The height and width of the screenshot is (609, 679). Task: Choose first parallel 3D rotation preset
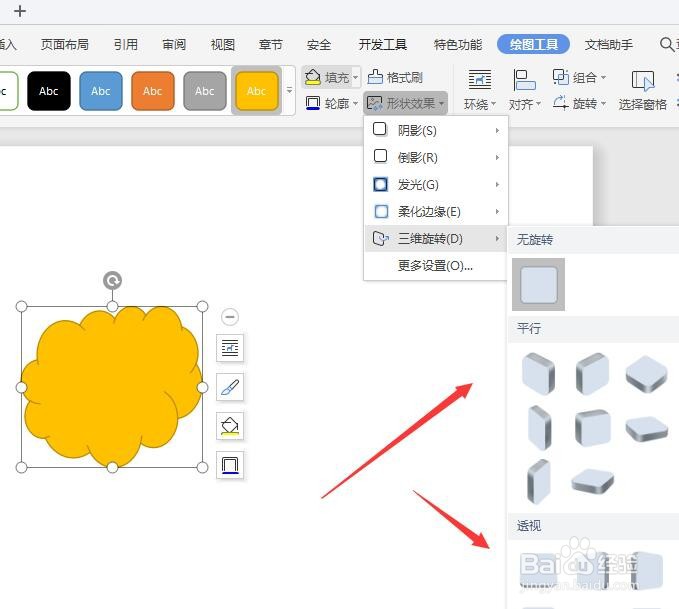point(538,374)
